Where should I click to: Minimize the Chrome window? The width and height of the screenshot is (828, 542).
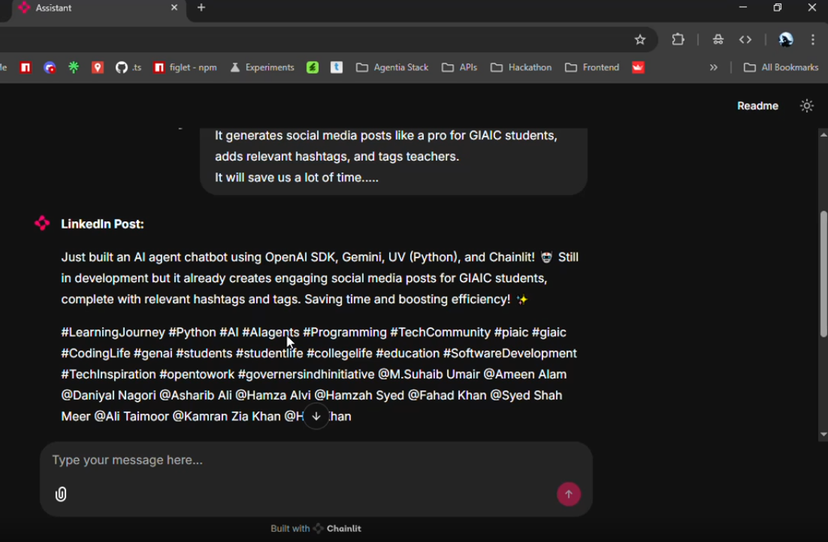(742, 7)
